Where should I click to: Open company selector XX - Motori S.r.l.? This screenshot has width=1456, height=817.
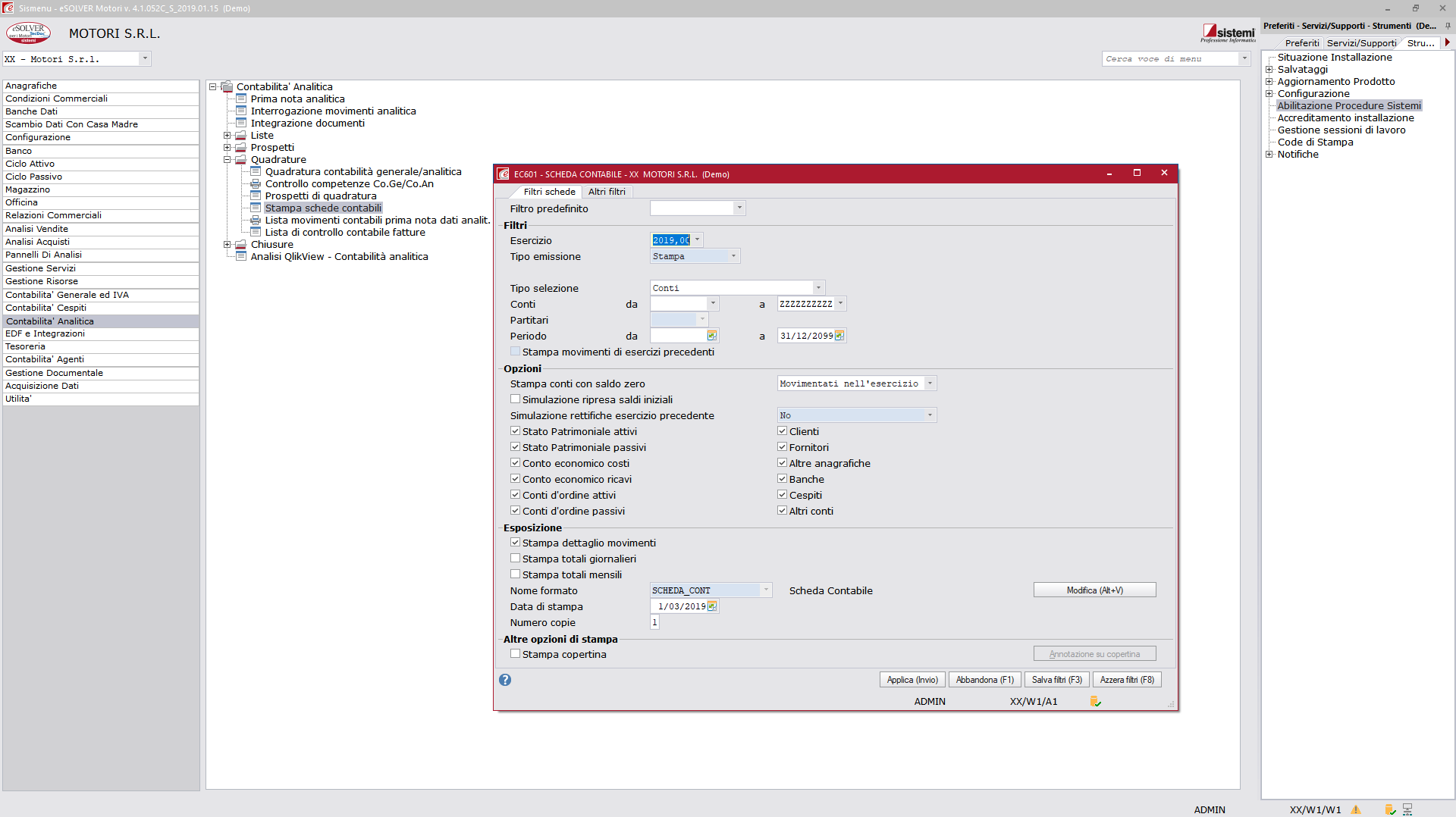77,58
